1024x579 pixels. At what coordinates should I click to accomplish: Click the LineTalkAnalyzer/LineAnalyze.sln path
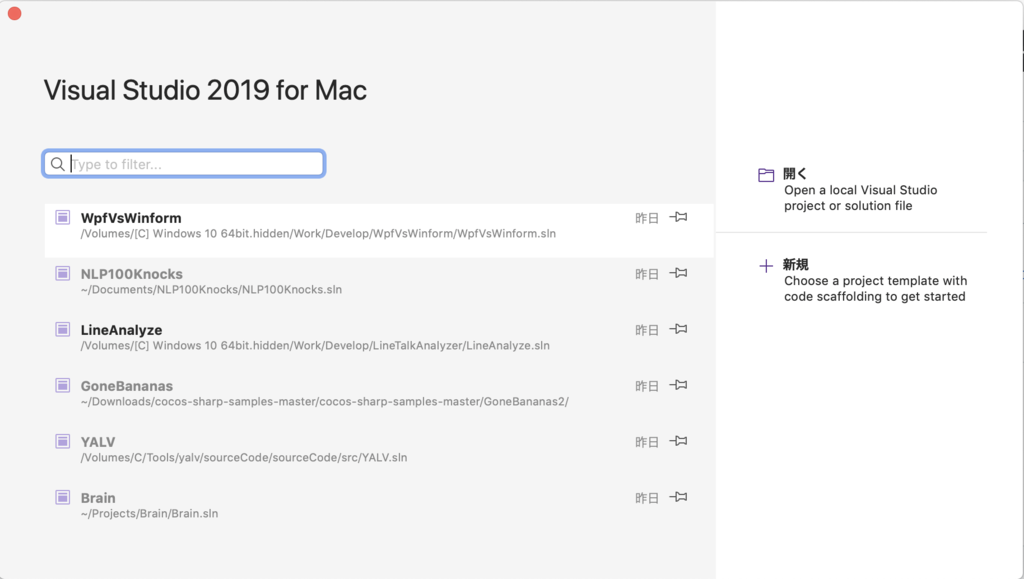pos(315,346)
